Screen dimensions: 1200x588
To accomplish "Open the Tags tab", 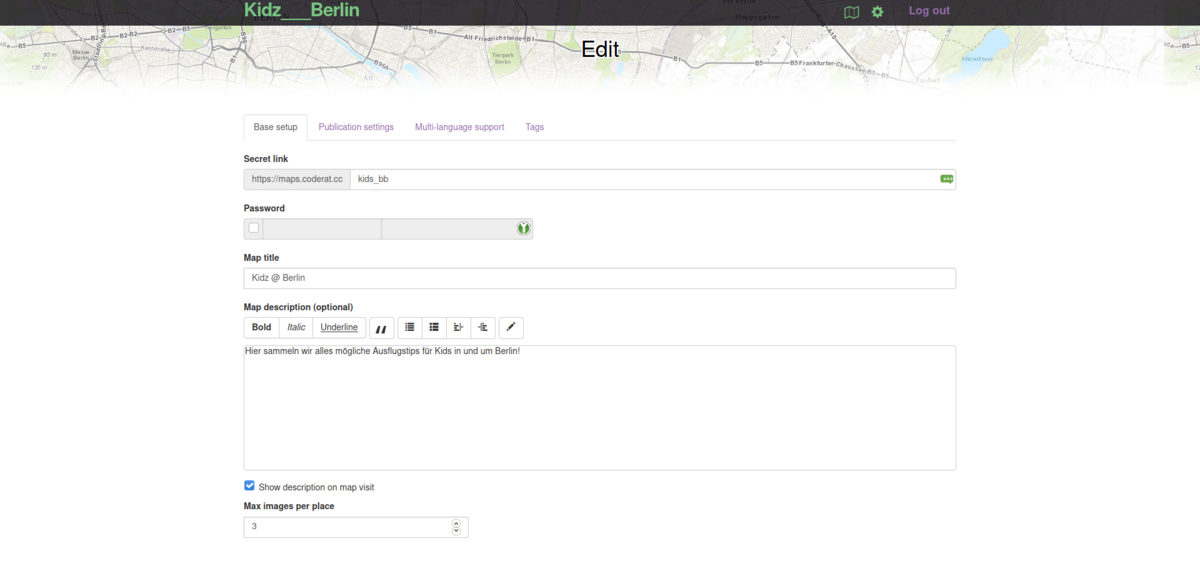I will pos(534,127).
